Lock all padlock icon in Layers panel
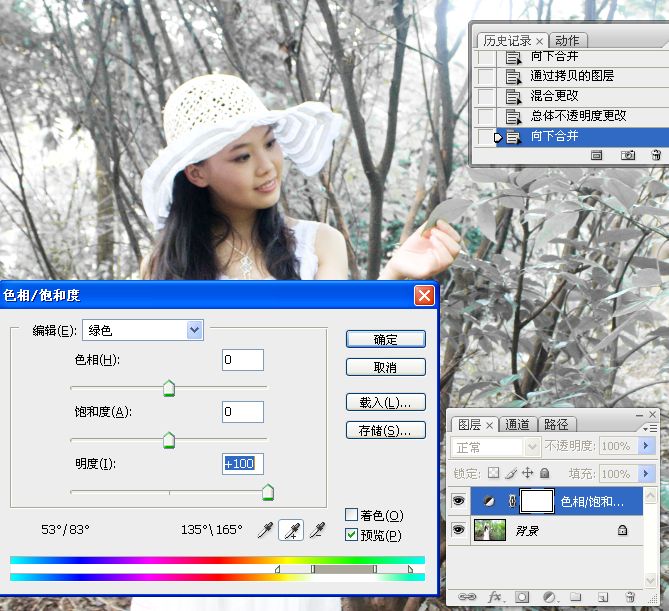 pos(544,473)
